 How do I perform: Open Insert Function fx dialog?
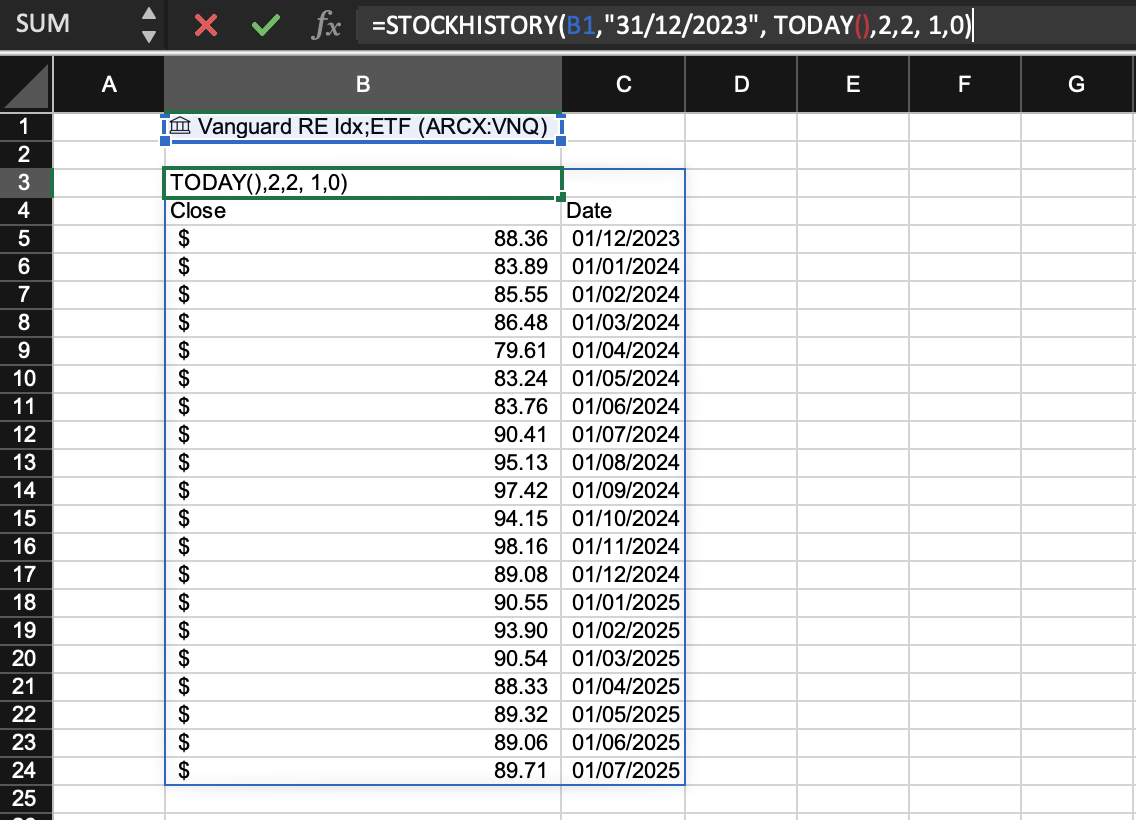tap(326, 25)
